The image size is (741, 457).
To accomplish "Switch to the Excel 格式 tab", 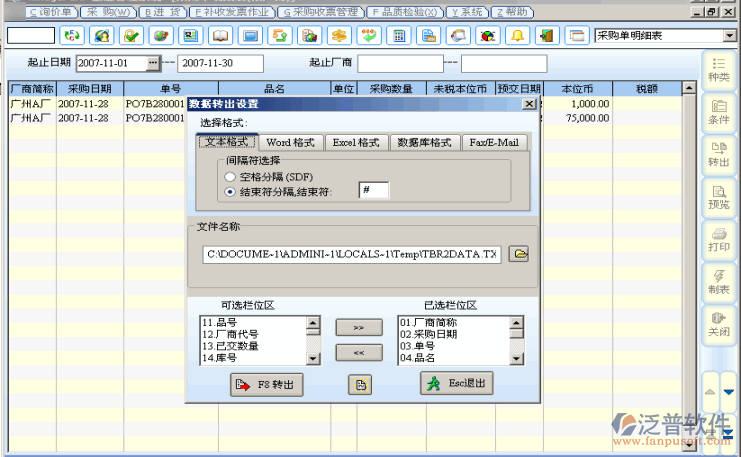I will tap(355, 143).
